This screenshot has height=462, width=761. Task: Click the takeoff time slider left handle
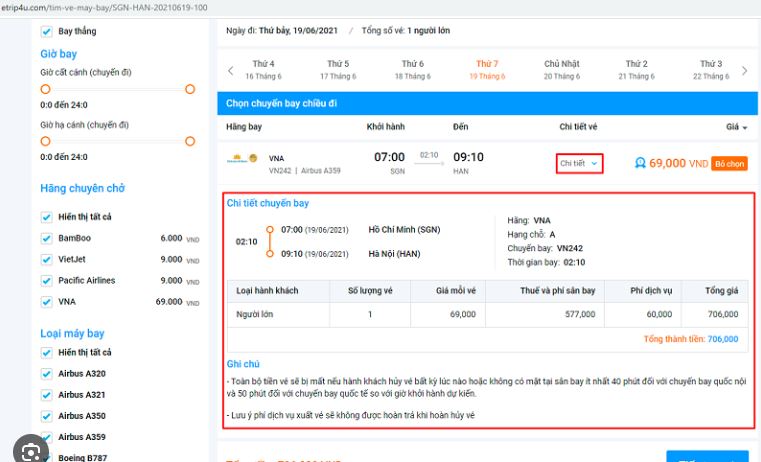pos(45,89)
